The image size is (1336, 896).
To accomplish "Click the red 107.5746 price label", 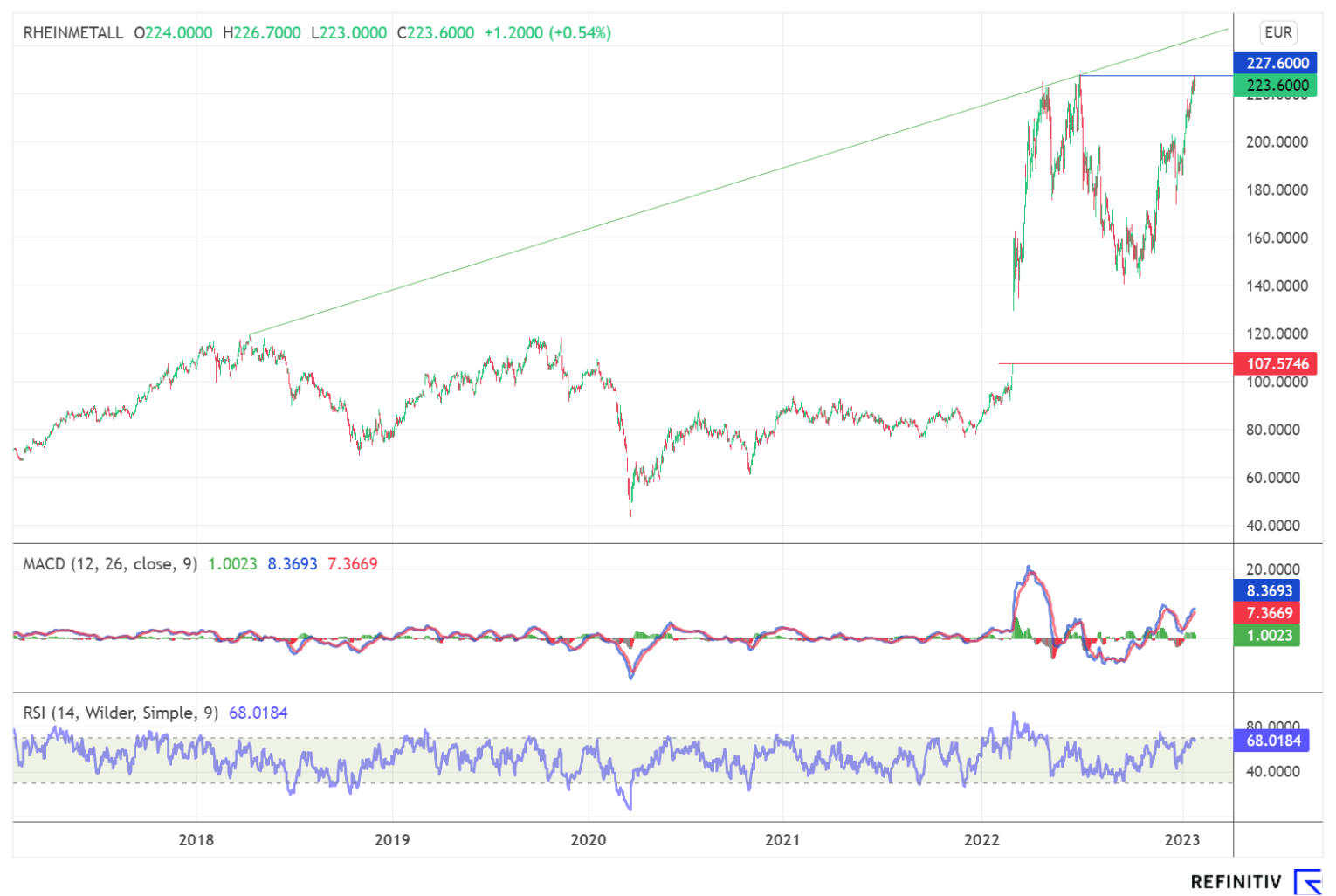I will [1277, 364].
